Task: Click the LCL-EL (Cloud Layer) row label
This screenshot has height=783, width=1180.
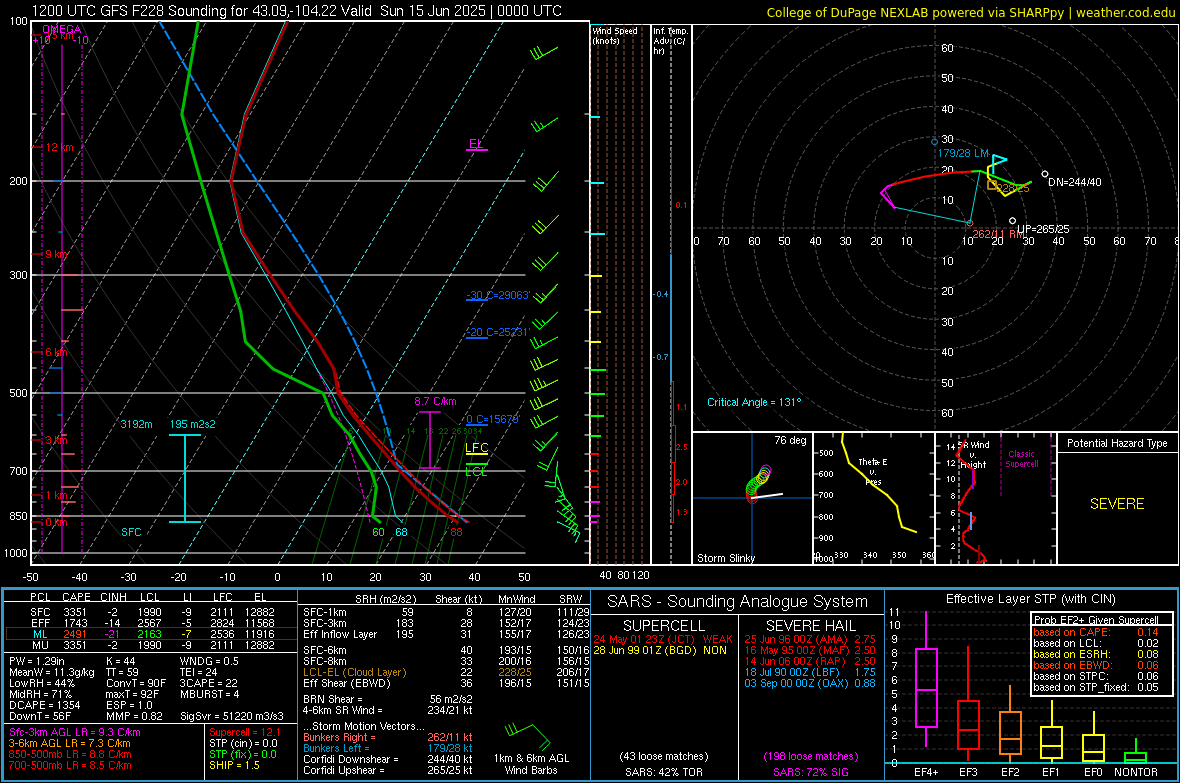Action: coord(354,672)
